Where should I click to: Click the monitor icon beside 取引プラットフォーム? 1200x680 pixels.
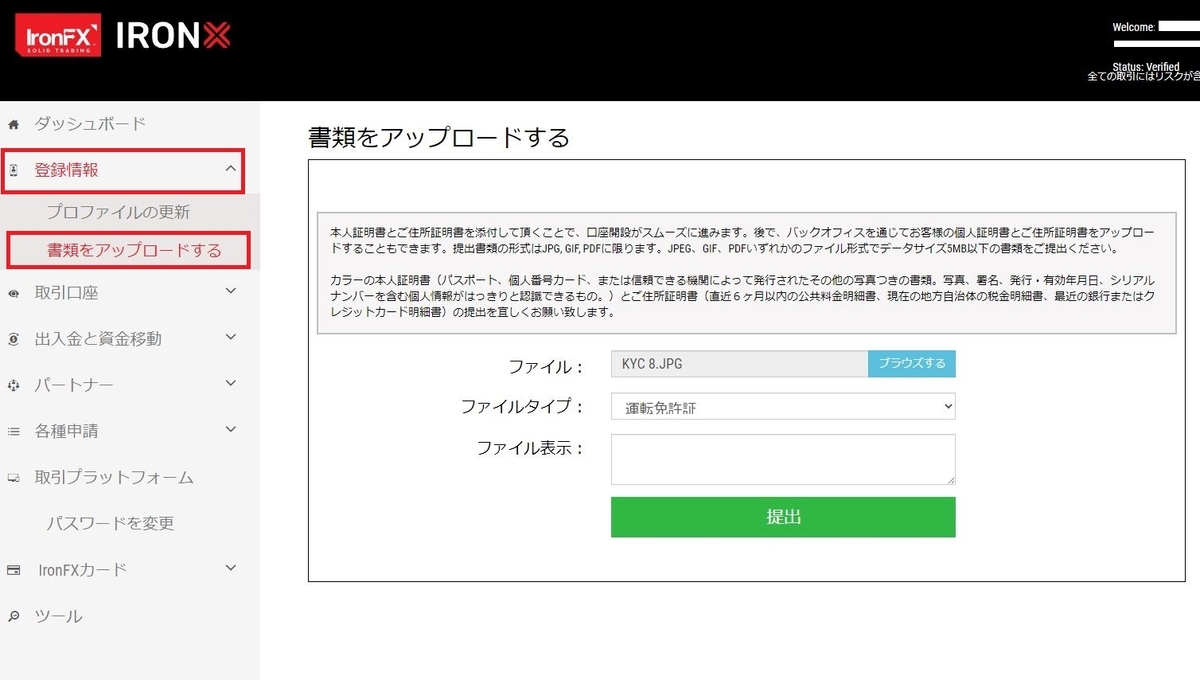[13, 478]
